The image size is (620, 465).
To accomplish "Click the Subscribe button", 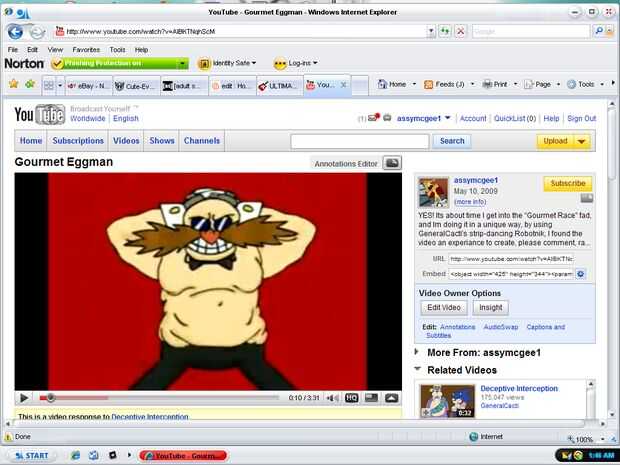I will [568, 183].
